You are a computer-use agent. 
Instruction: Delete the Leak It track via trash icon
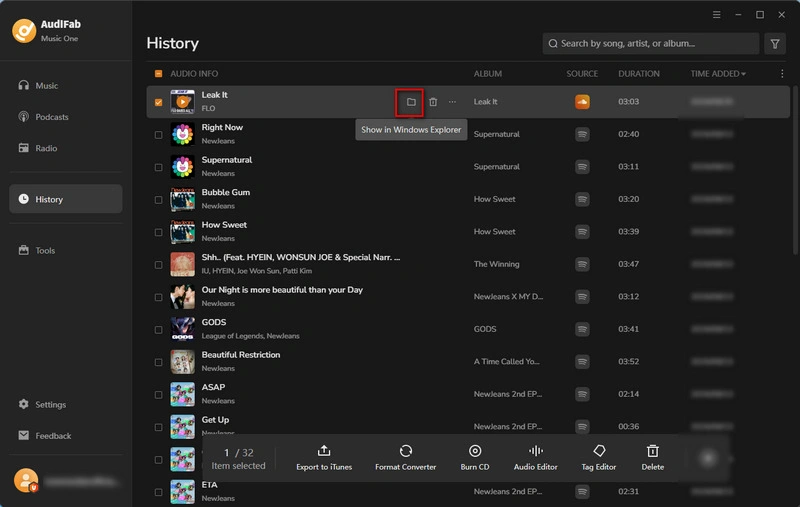(x=433, y=102)
